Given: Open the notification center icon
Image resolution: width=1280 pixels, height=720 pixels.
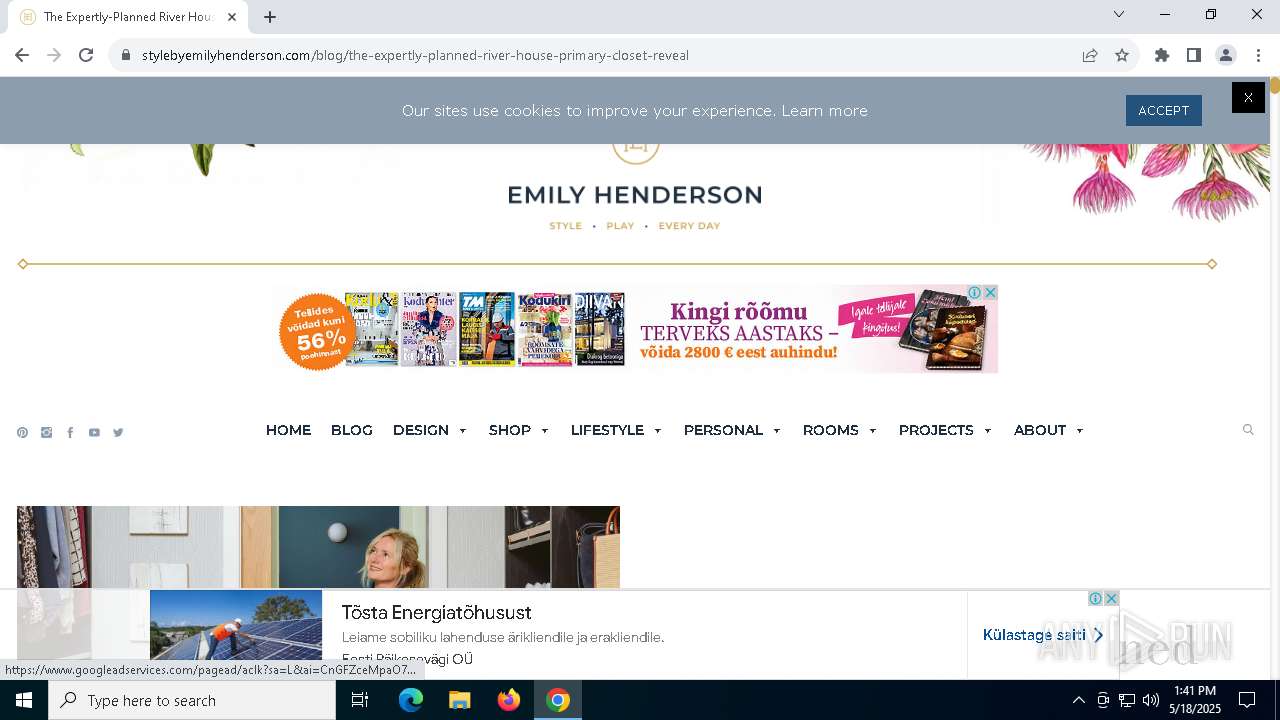Looking at the screenshot, I should click(1247, 700).
